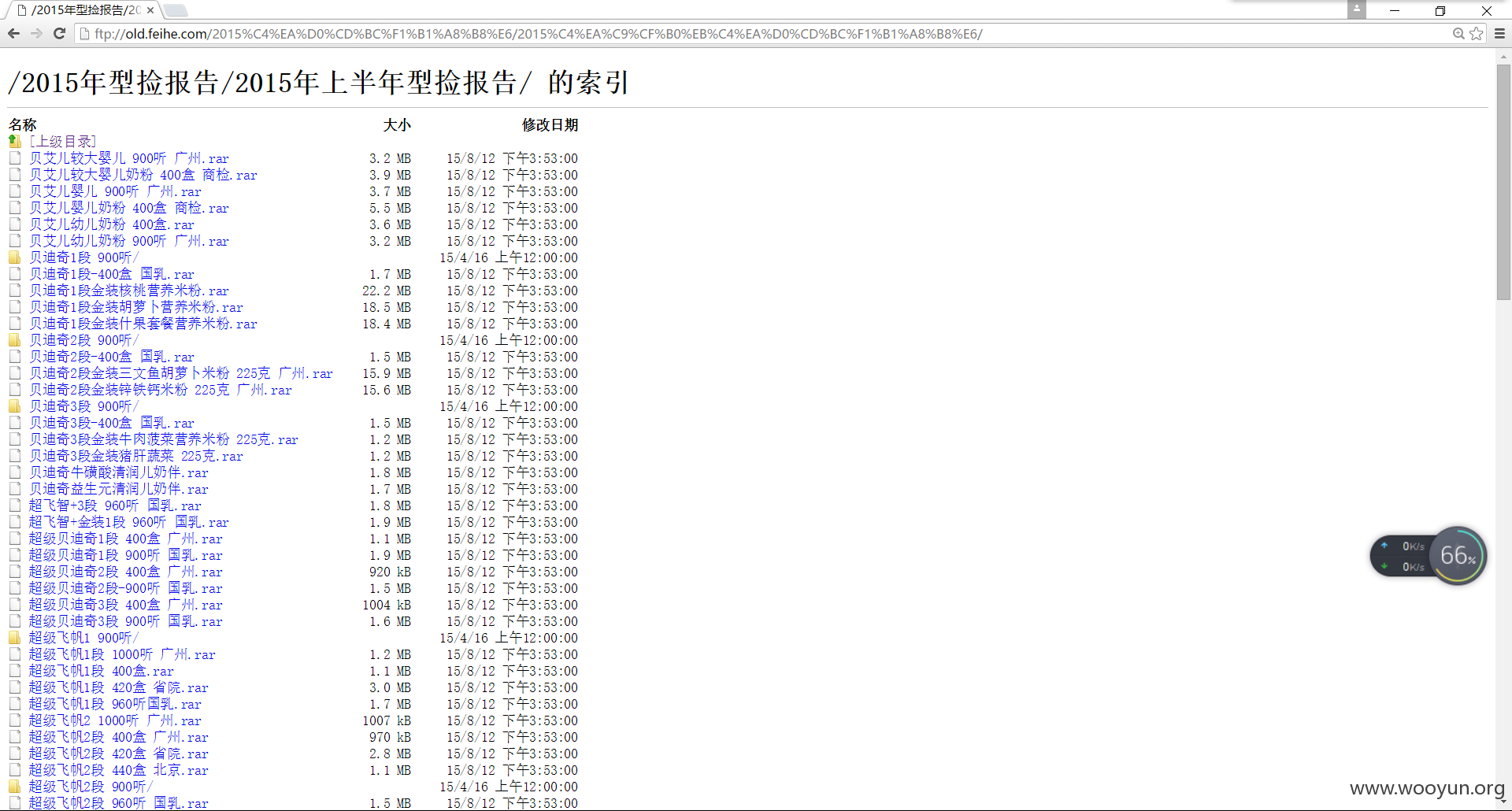Viewport: 1512px width, 811px height.
Task: Download 超级贝迪奇1段 900听 国乳.rar
Action: [126, 555]
